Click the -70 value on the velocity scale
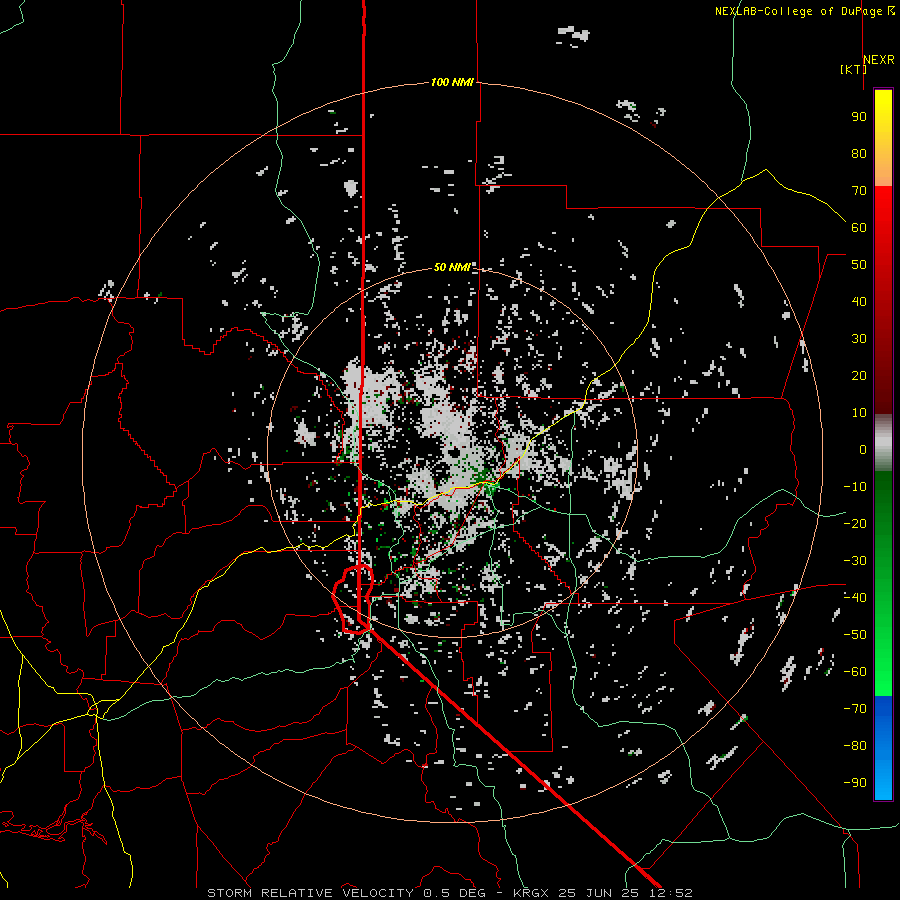Image resolution: width=900 pixels, height=900 pixels. 855,709
